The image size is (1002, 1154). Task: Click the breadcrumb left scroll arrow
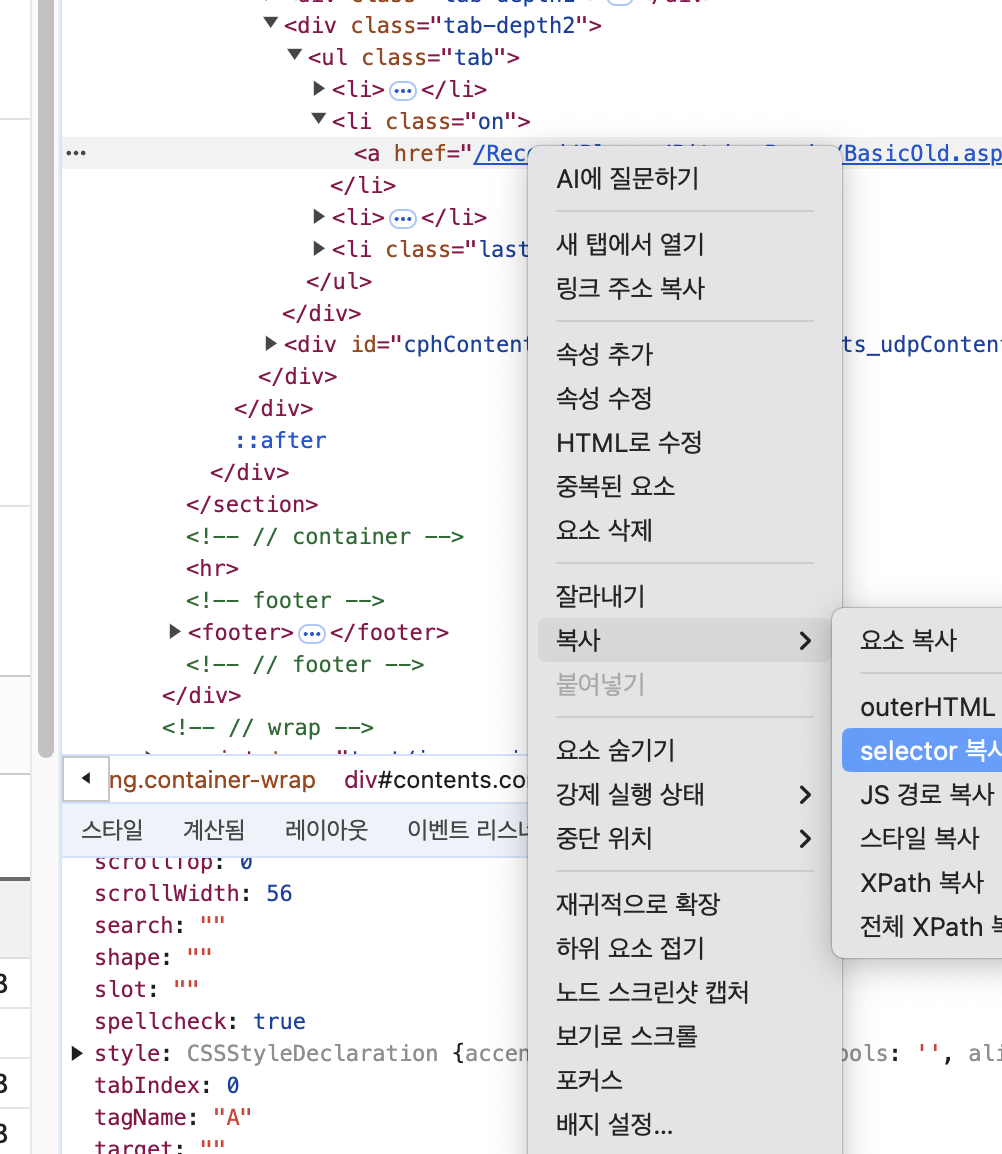click(x=86, y=779)
